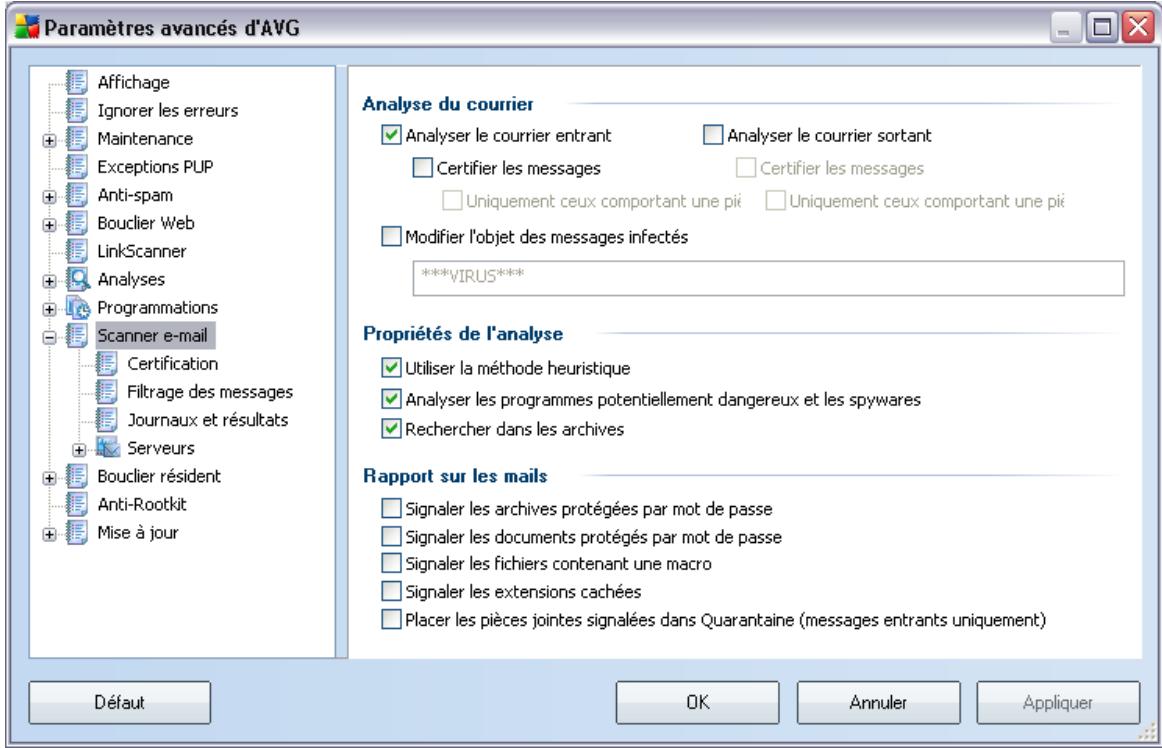
Task: Confirm settings with OK button
Action: point(697,702)
